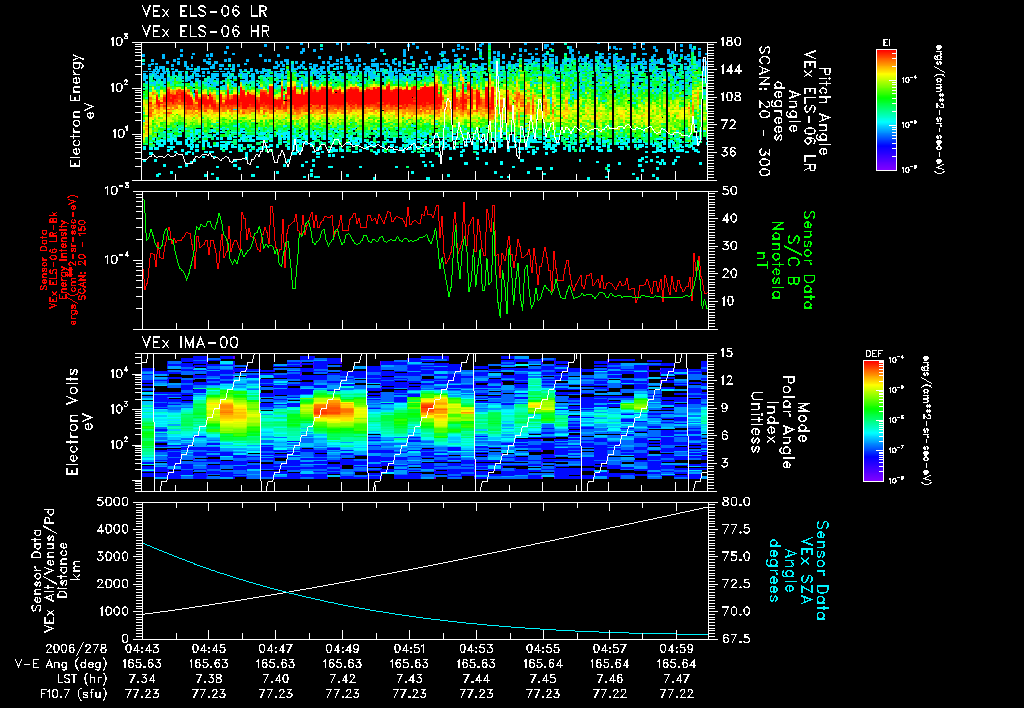Click the 15 polar angle index tick
The height and width of the screenshot is (708, 1024).
pos(727,353)
